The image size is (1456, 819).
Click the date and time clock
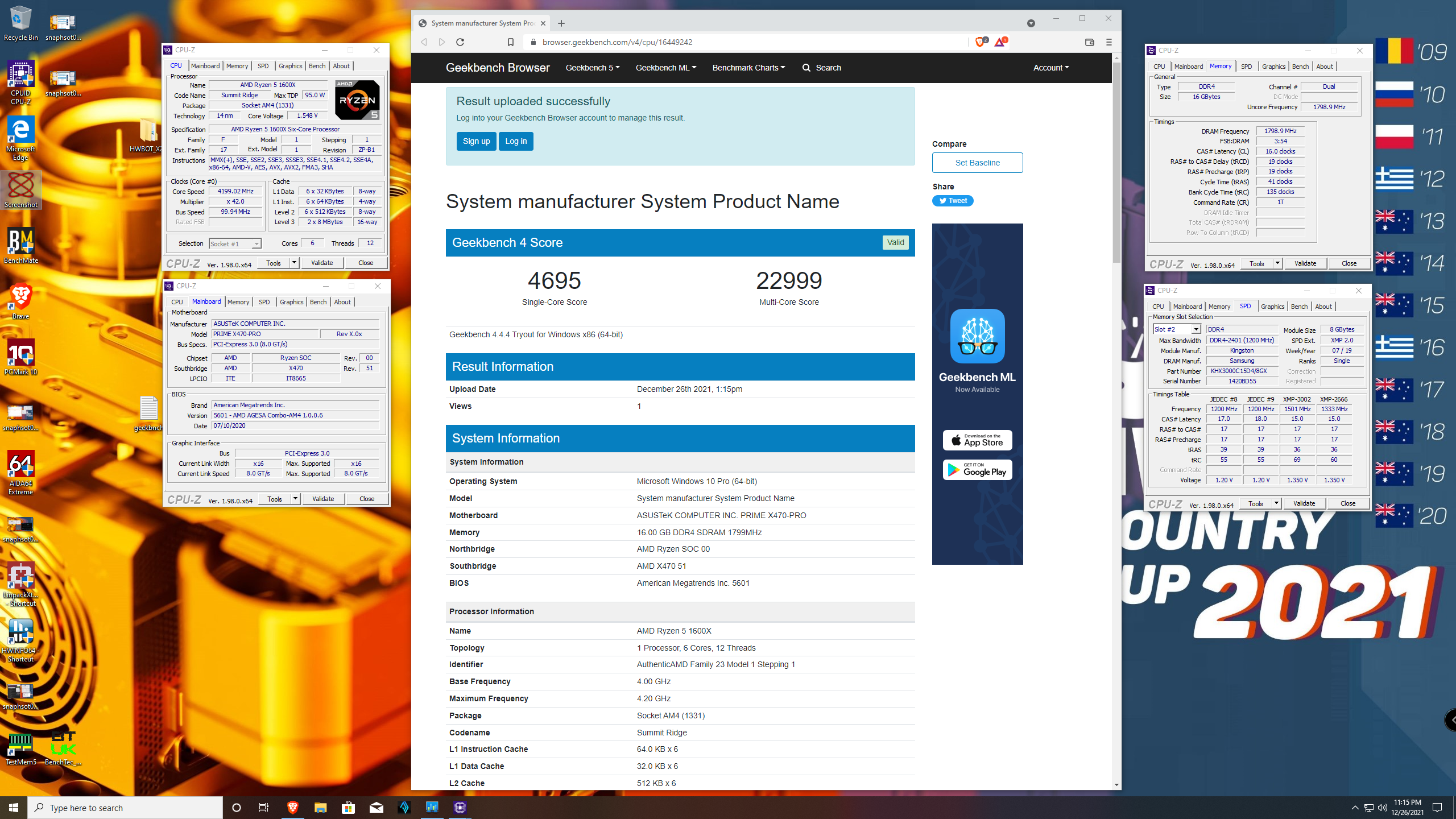pos(1408,808)
